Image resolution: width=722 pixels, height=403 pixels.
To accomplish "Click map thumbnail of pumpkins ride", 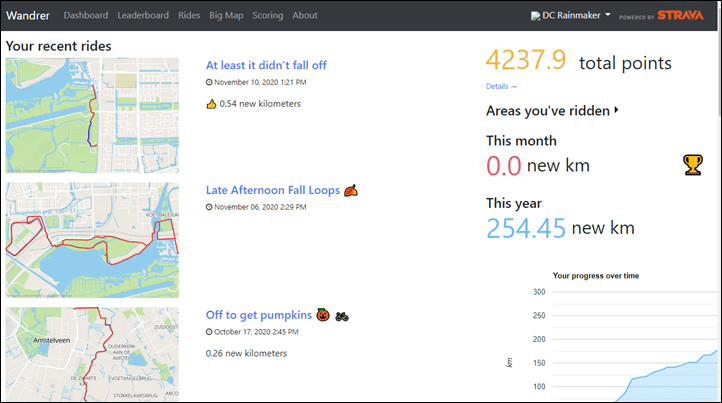I will pos(92,354).
